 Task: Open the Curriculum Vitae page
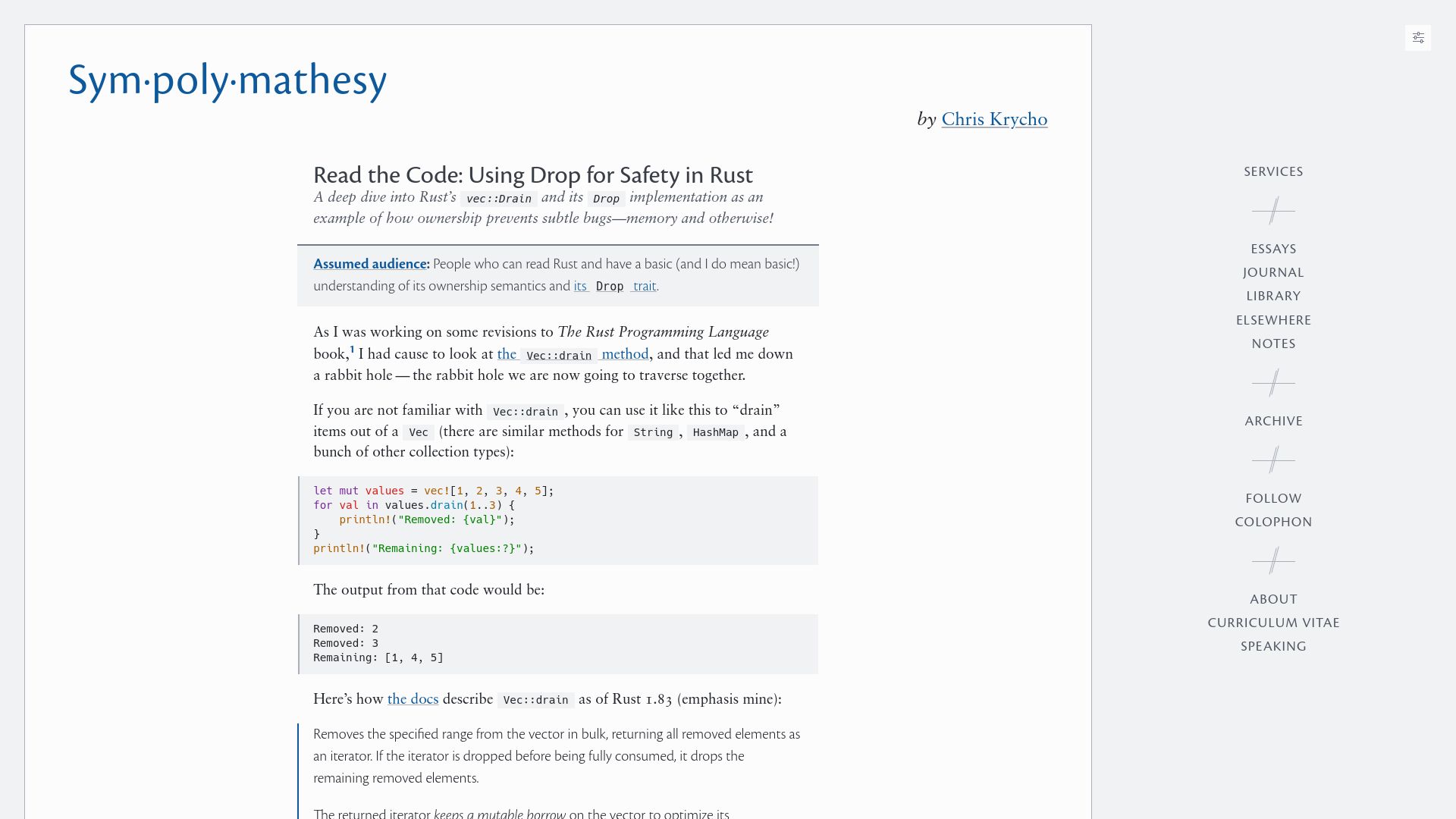tap(1273, 623)
